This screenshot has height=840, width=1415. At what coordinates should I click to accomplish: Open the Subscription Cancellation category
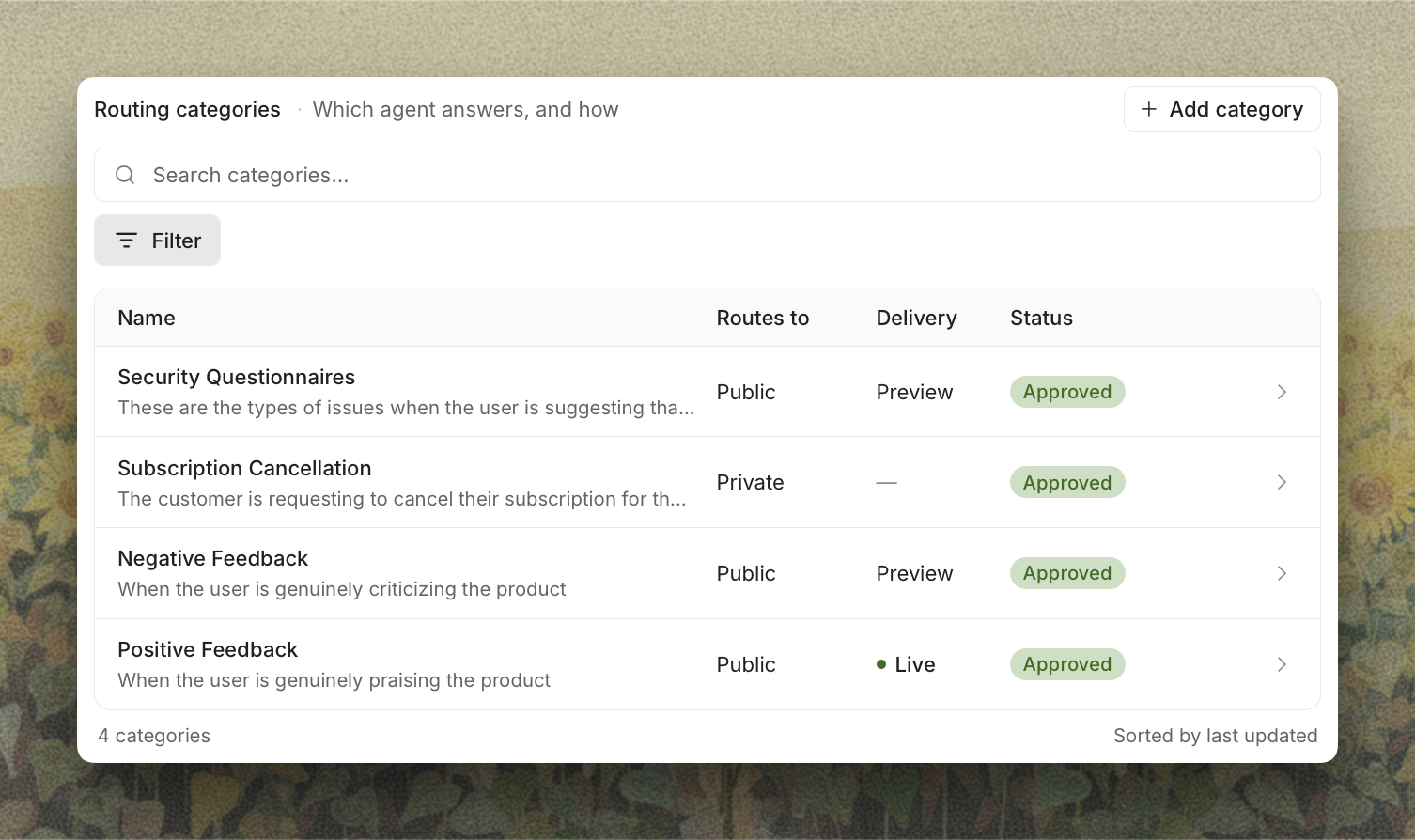pyautogui.click(x=707, y=482)
